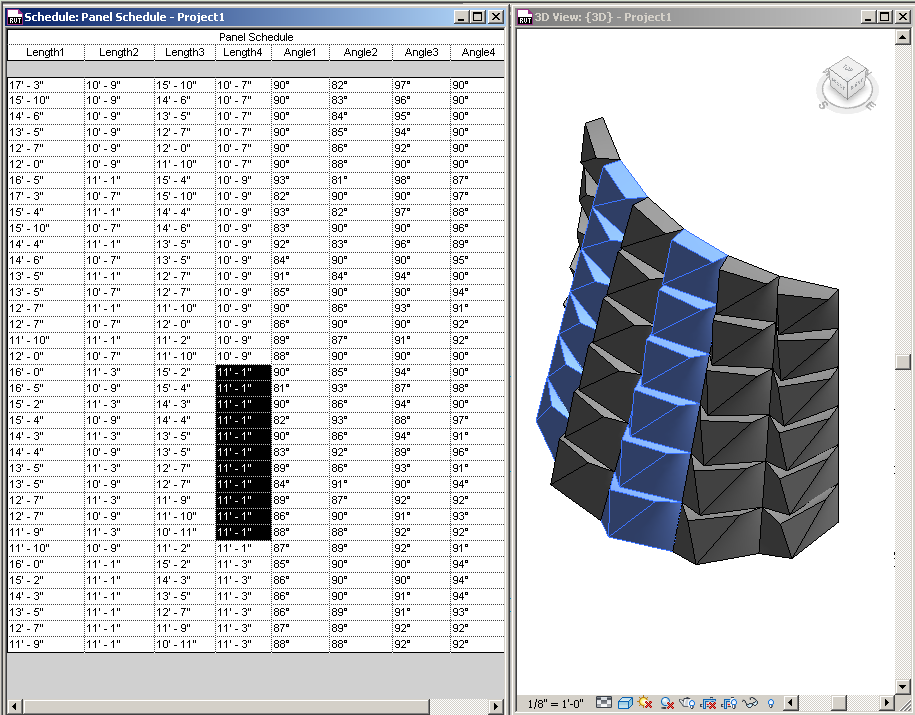Open the Rendering dialog teapot icon
915x715 pixels.
tap(688, 703)
